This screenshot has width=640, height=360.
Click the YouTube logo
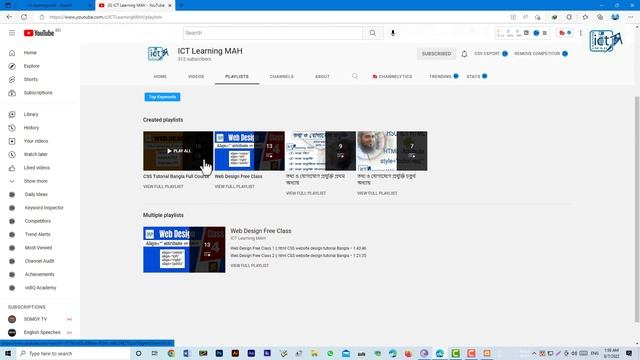(x=39, y=33)
